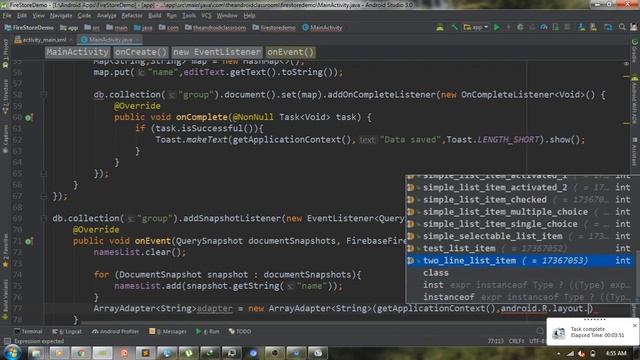Open the Terminal tool window

click(x=28, y=331)
